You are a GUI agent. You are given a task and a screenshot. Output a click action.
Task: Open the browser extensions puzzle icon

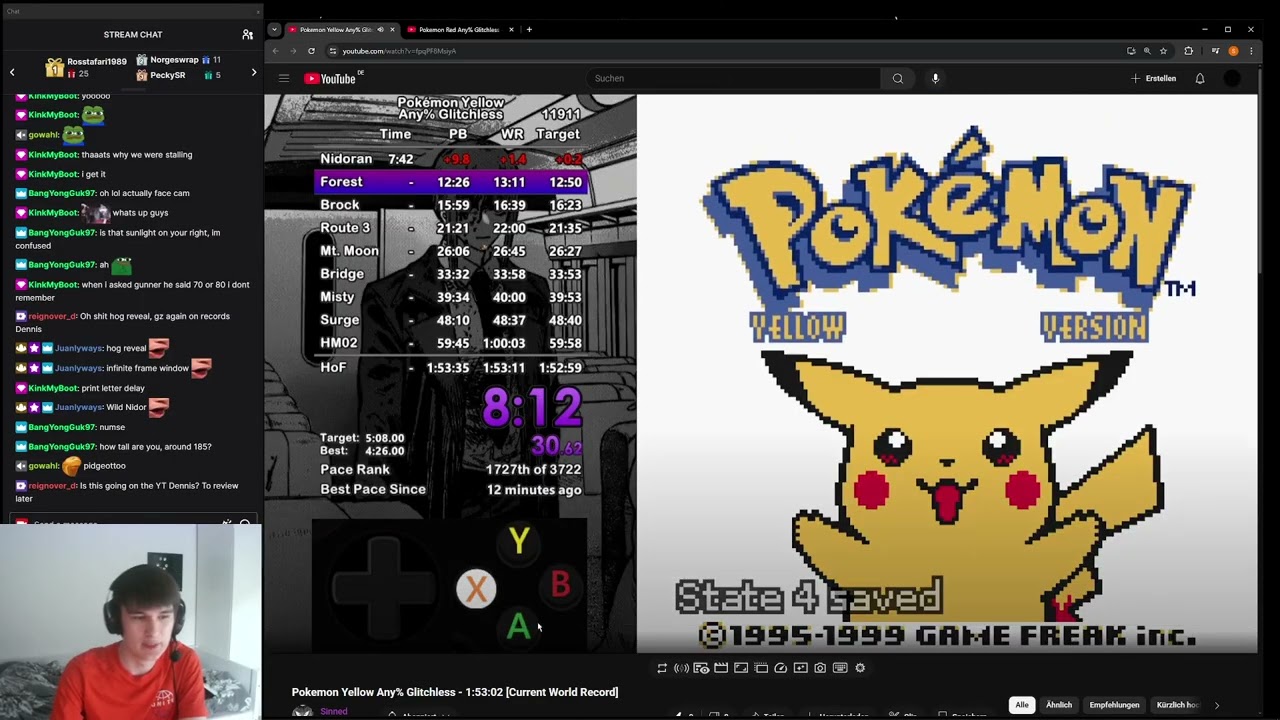point(1189,51)
